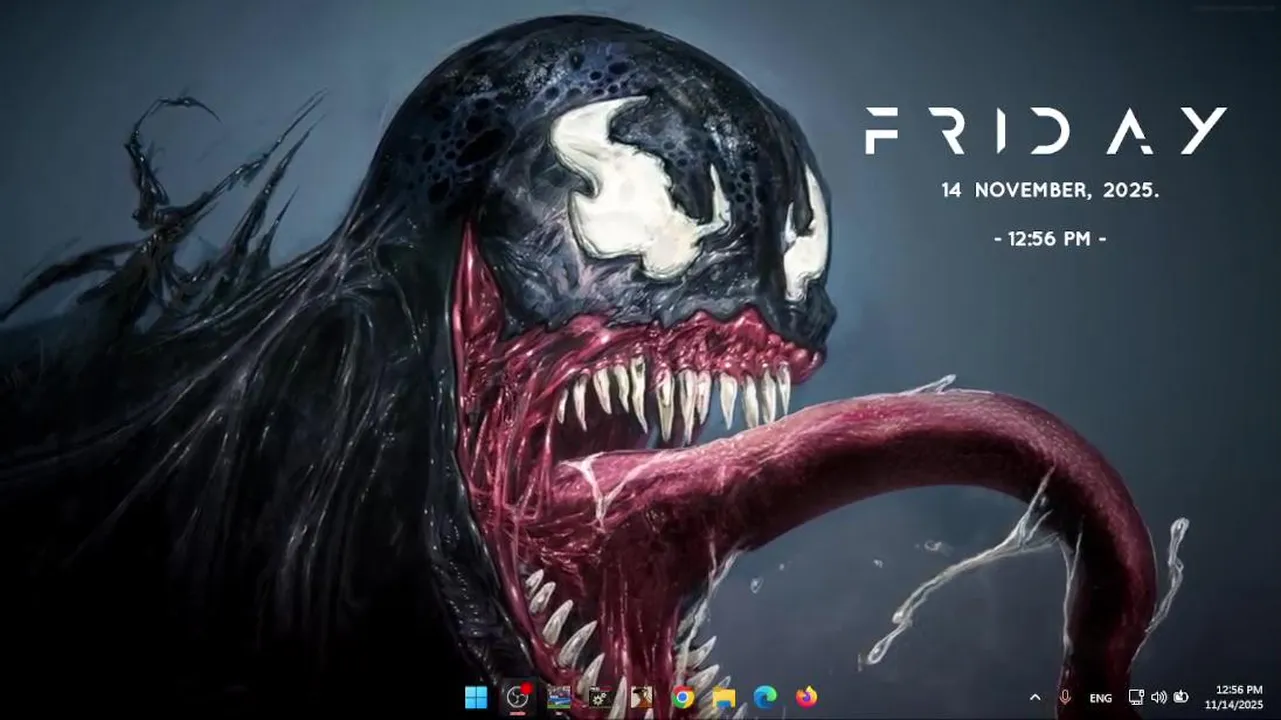
Task: Open the network status tray icon
Action: (1136, 697)
